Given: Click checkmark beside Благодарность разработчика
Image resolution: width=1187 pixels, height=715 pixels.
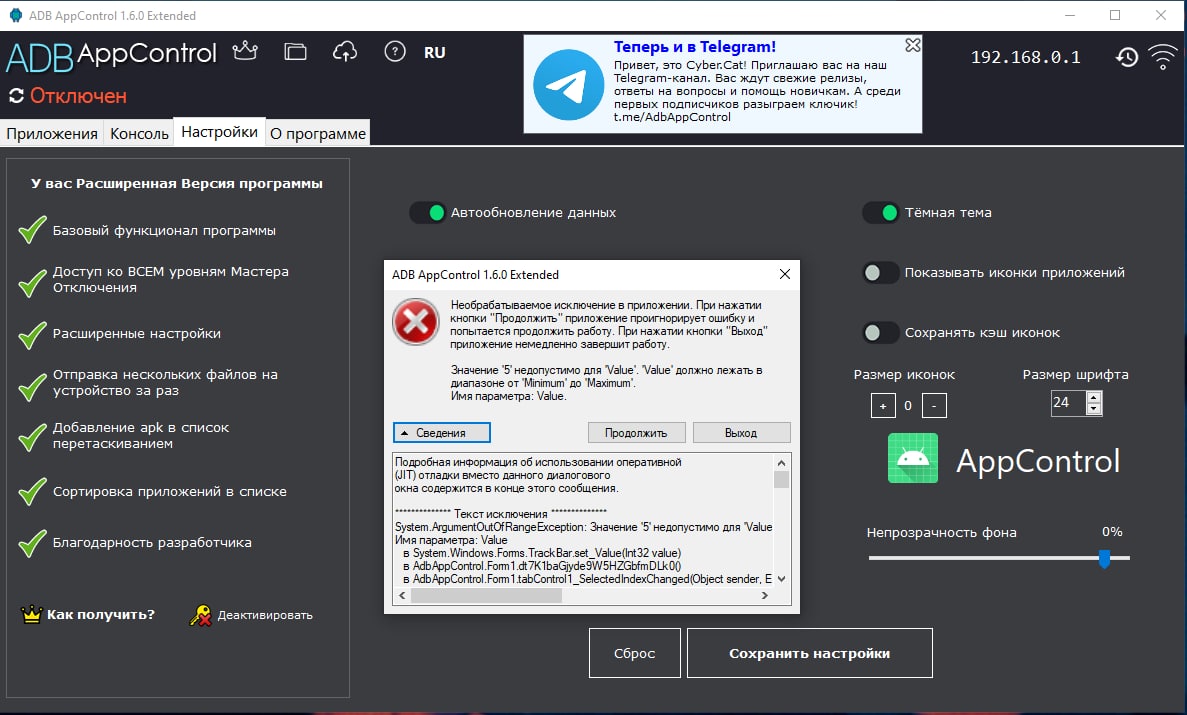Looking at the screenshot, I should (x=32, y=543).
